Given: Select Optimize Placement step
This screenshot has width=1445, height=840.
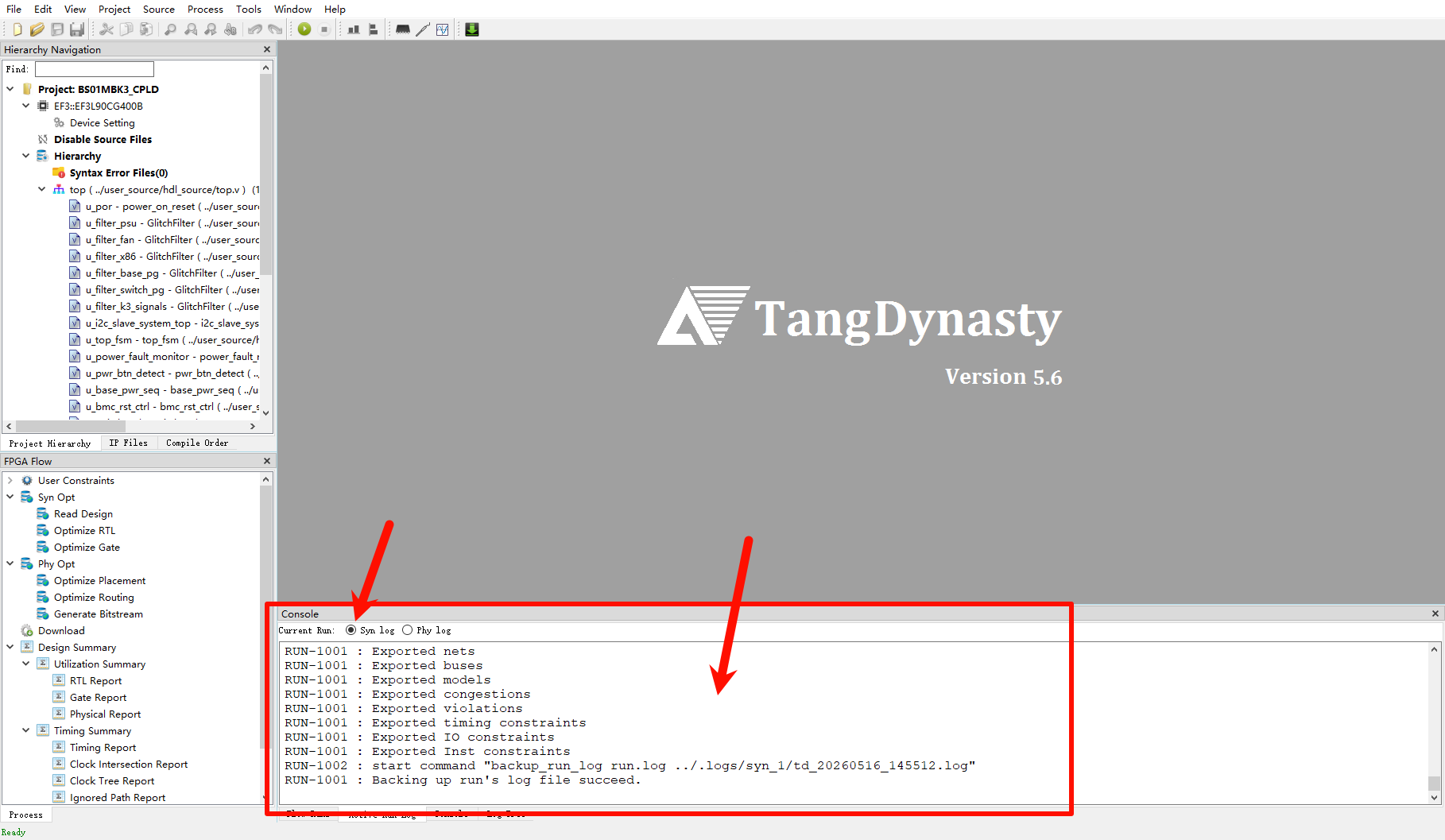Looking at the screenshot, I should click(99, 580).
